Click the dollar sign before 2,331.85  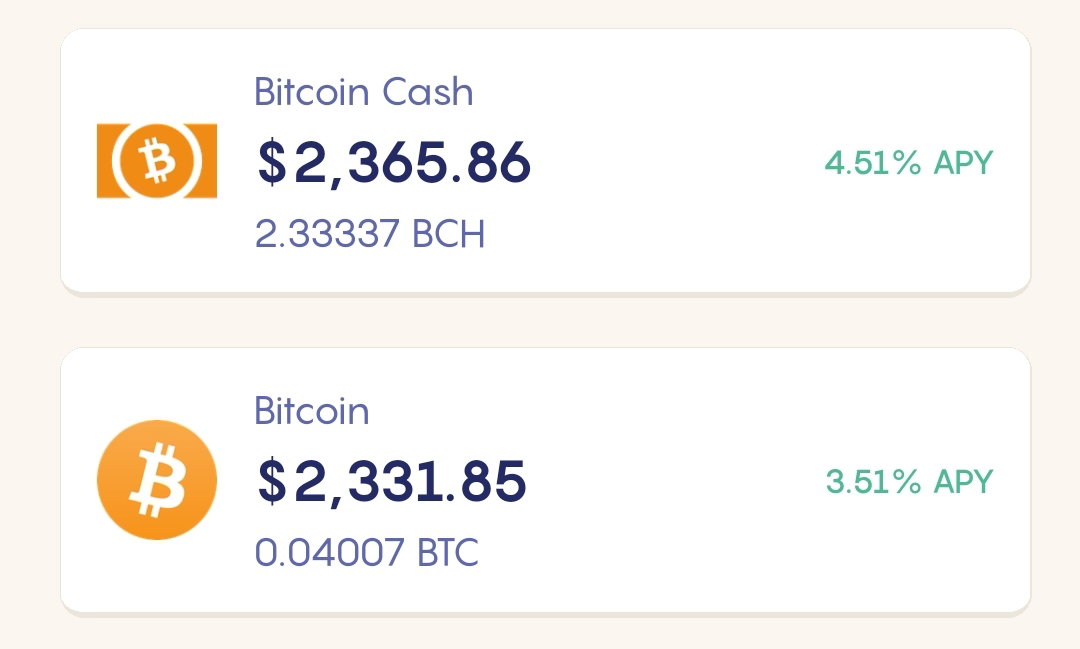272,482
